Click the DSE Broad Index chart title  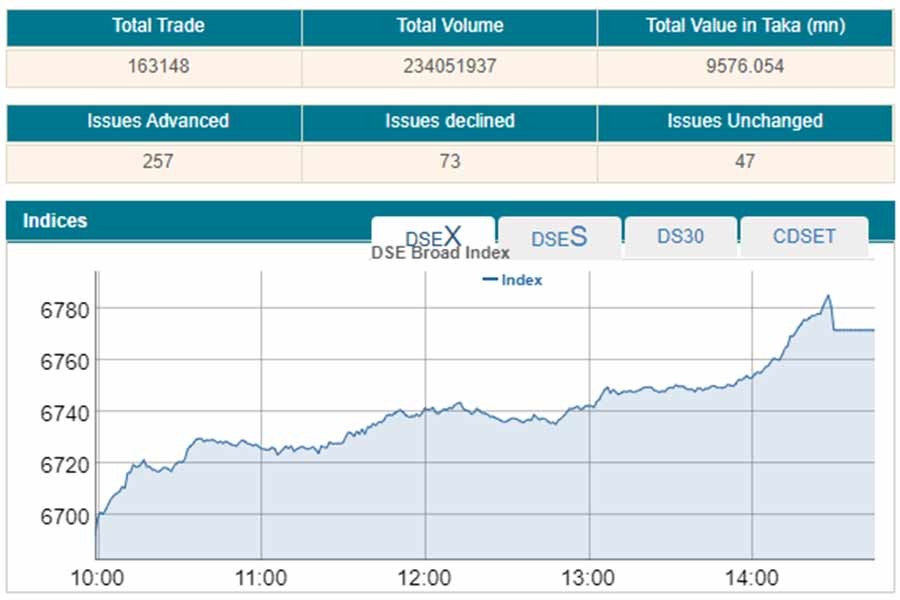pyautogui.click(x=440, y=253)
